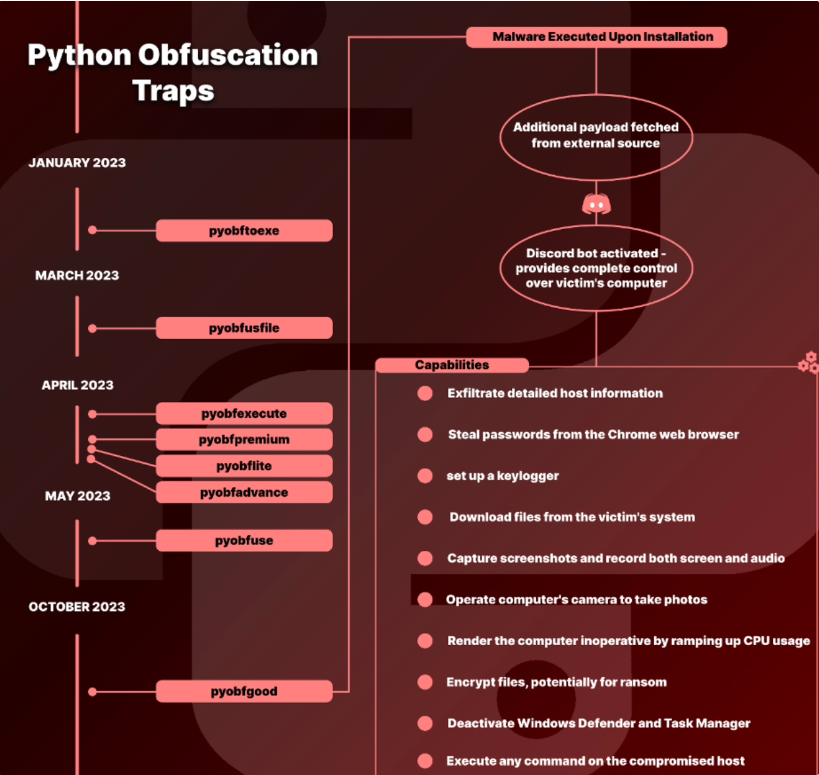This screenshot has width=819, height=775.
Task: Select the pyobfpremium package box
Action: [x=244, y=440]
